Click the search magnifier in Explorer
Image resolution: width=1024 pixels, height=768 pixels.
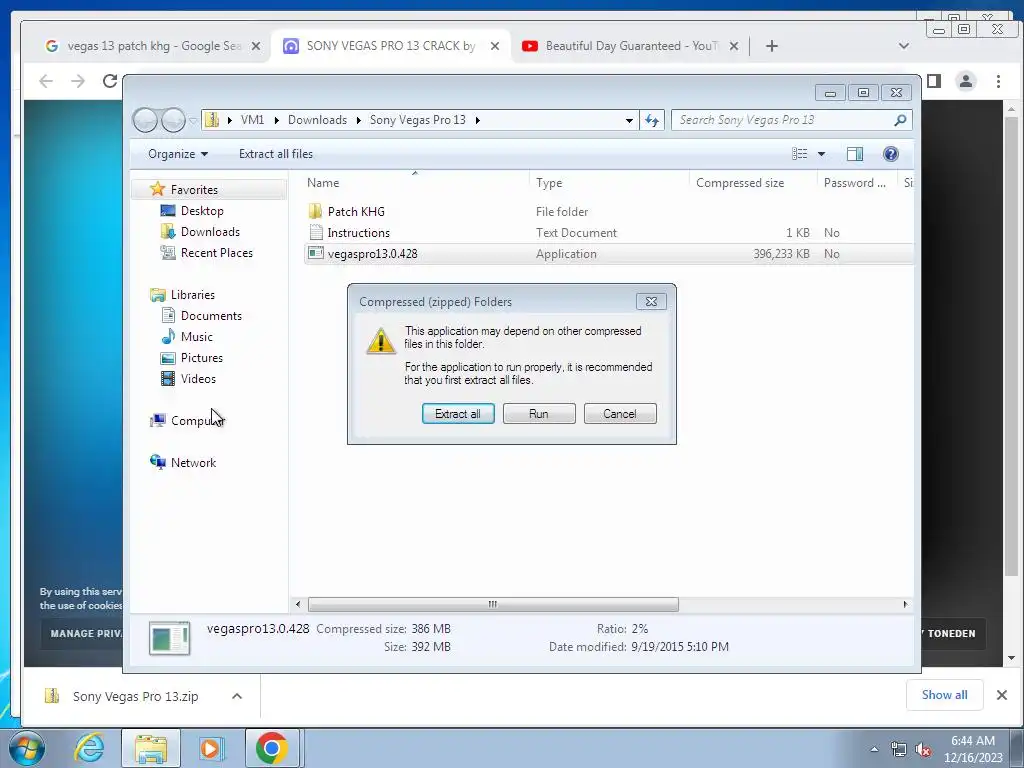click(900, 120)
